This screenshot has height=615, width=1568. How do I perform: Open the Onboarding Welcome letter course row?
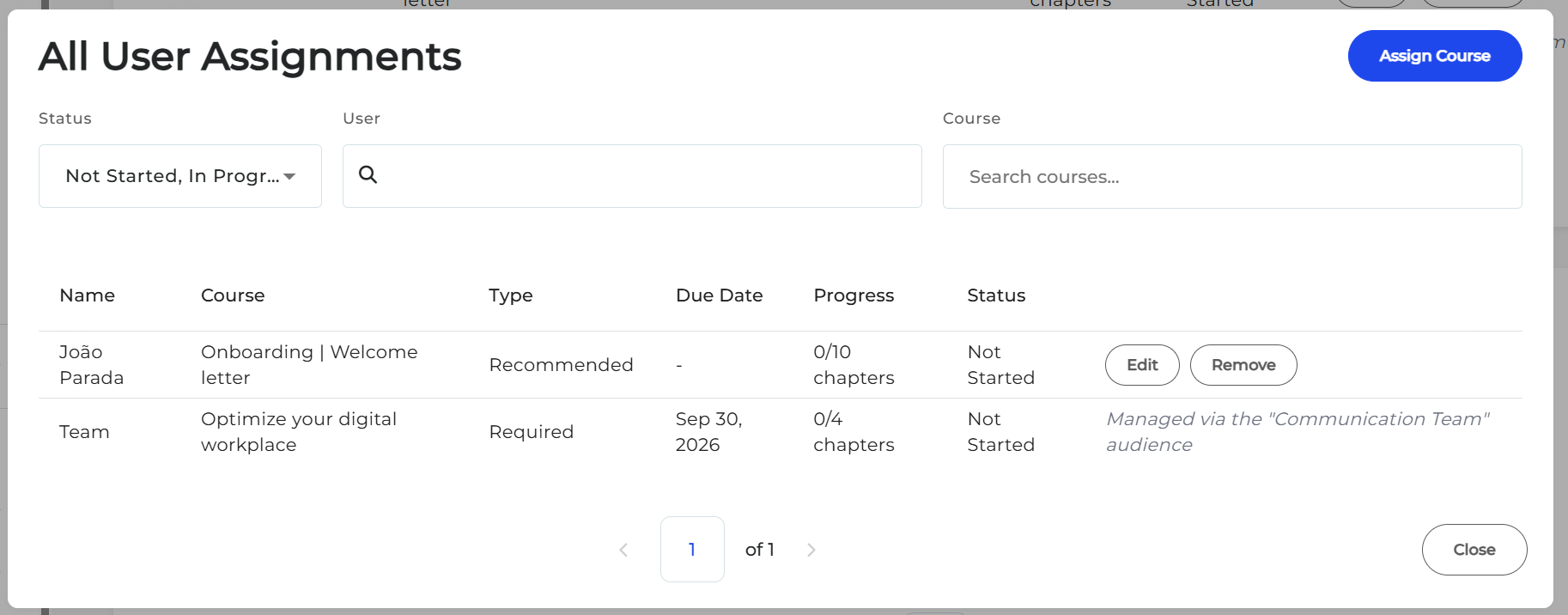tap(781, 365)
